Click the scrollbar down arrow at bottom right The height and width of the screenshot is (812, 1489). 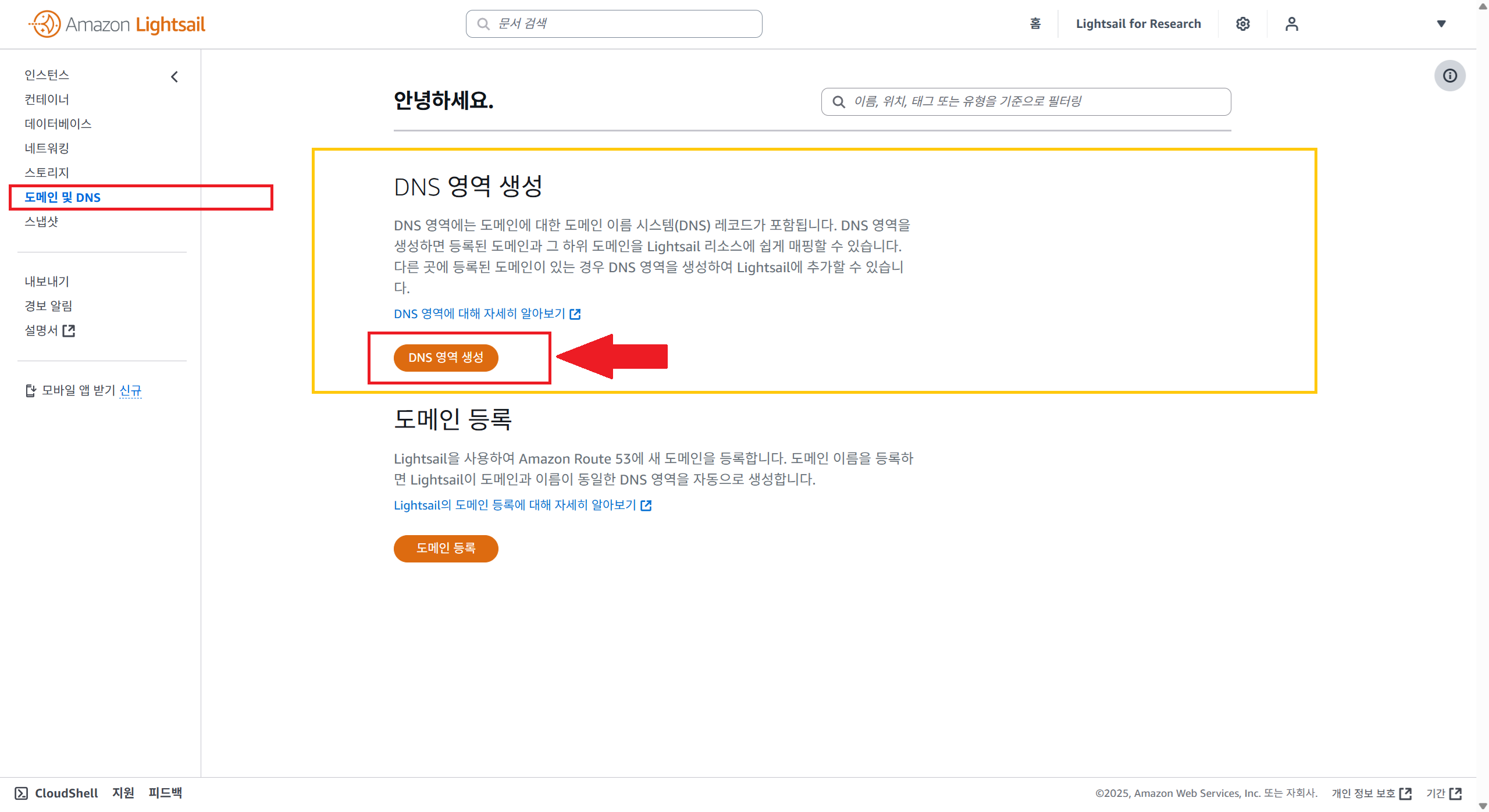coord(1483,806)
